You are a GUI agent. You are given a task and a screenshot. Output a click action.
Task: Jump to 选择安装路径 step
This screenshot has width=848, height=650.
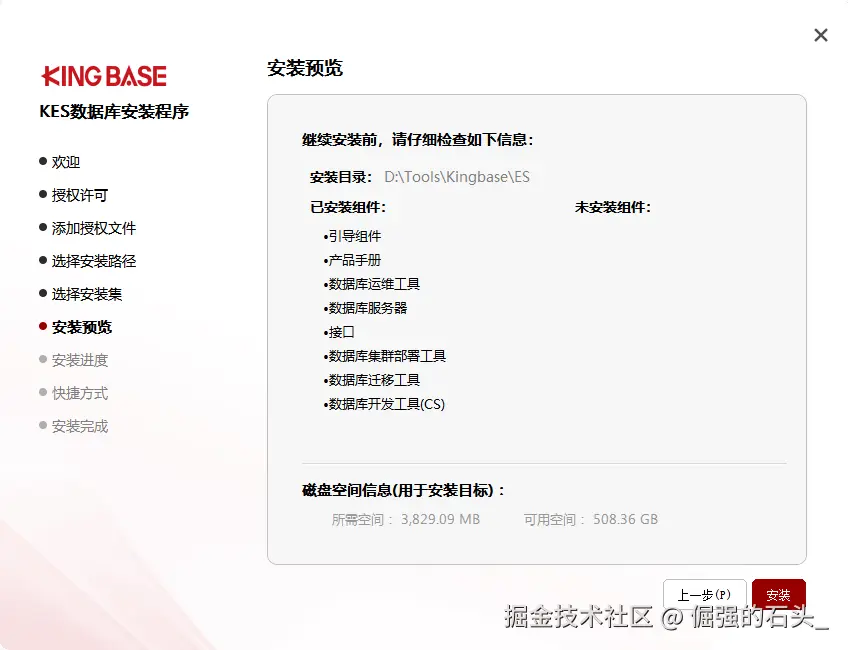click(x=94, y=261)
